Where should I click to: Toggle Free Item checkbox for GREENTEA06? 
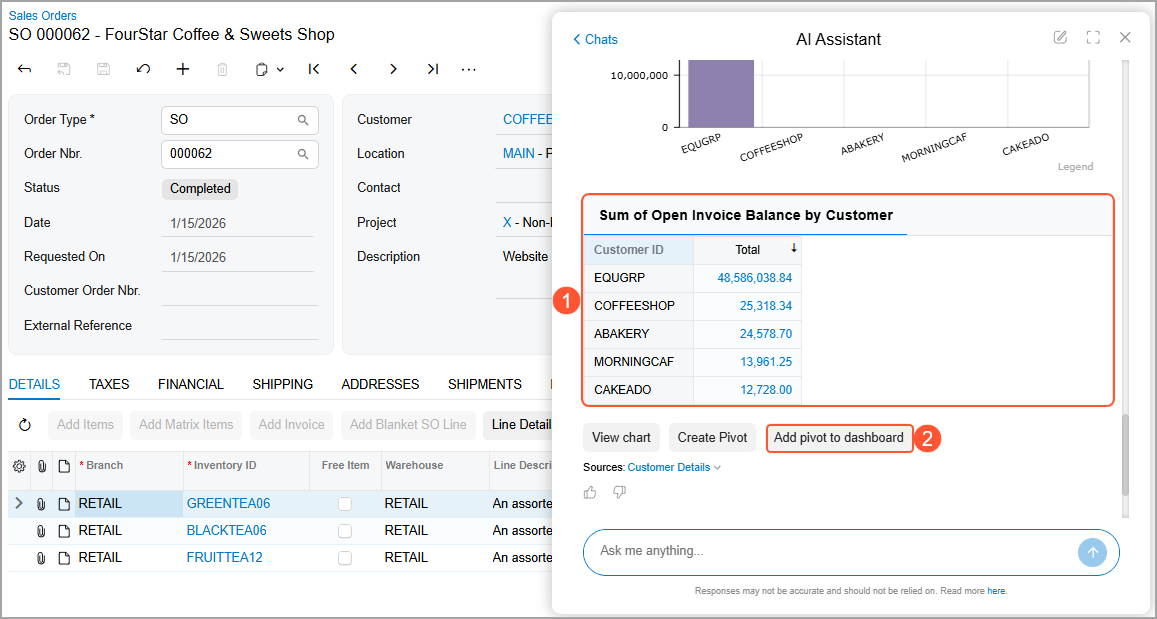point(345,504)
